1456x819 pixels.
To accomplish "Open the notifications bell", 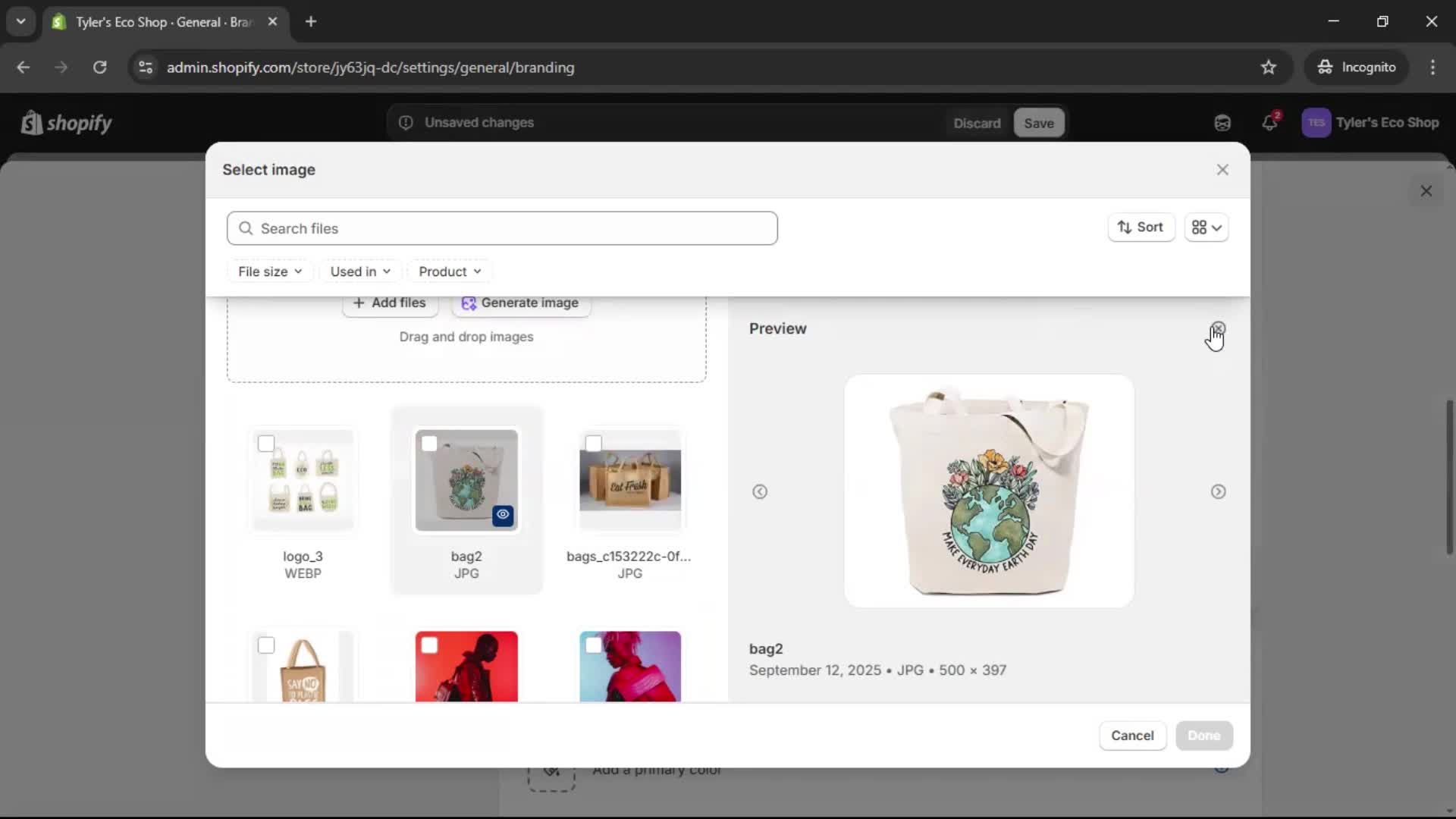I will pyautogui.click(x=1270, y=123).
